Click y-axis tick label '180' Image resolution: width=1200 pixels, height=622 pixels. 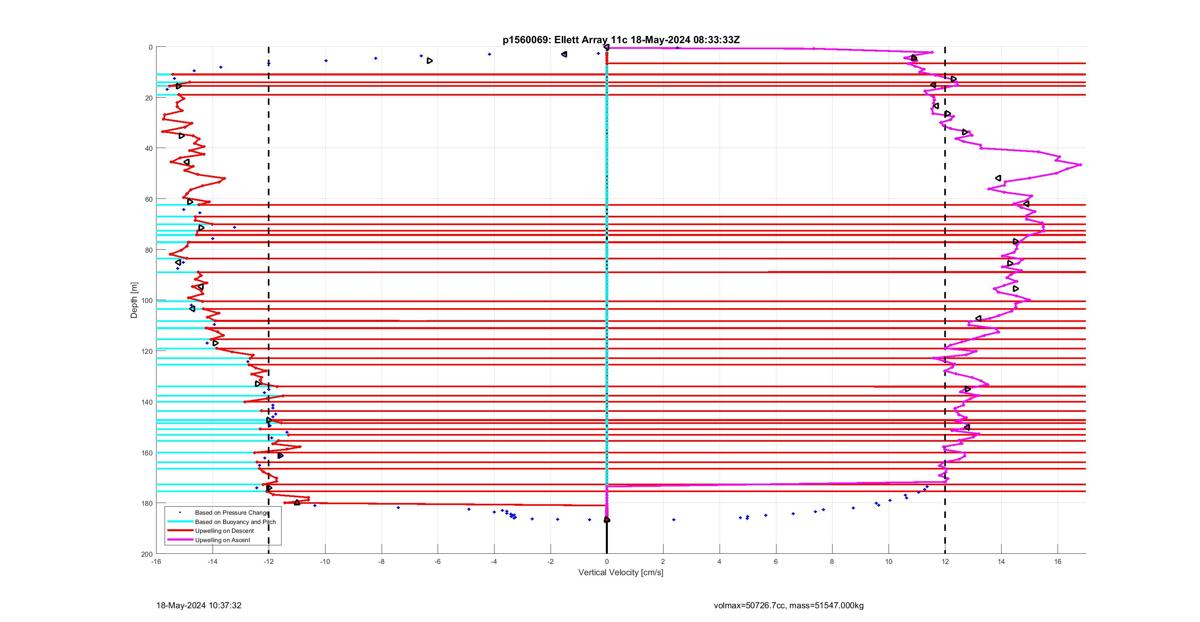pyautogui.click(x=146, y=503)
